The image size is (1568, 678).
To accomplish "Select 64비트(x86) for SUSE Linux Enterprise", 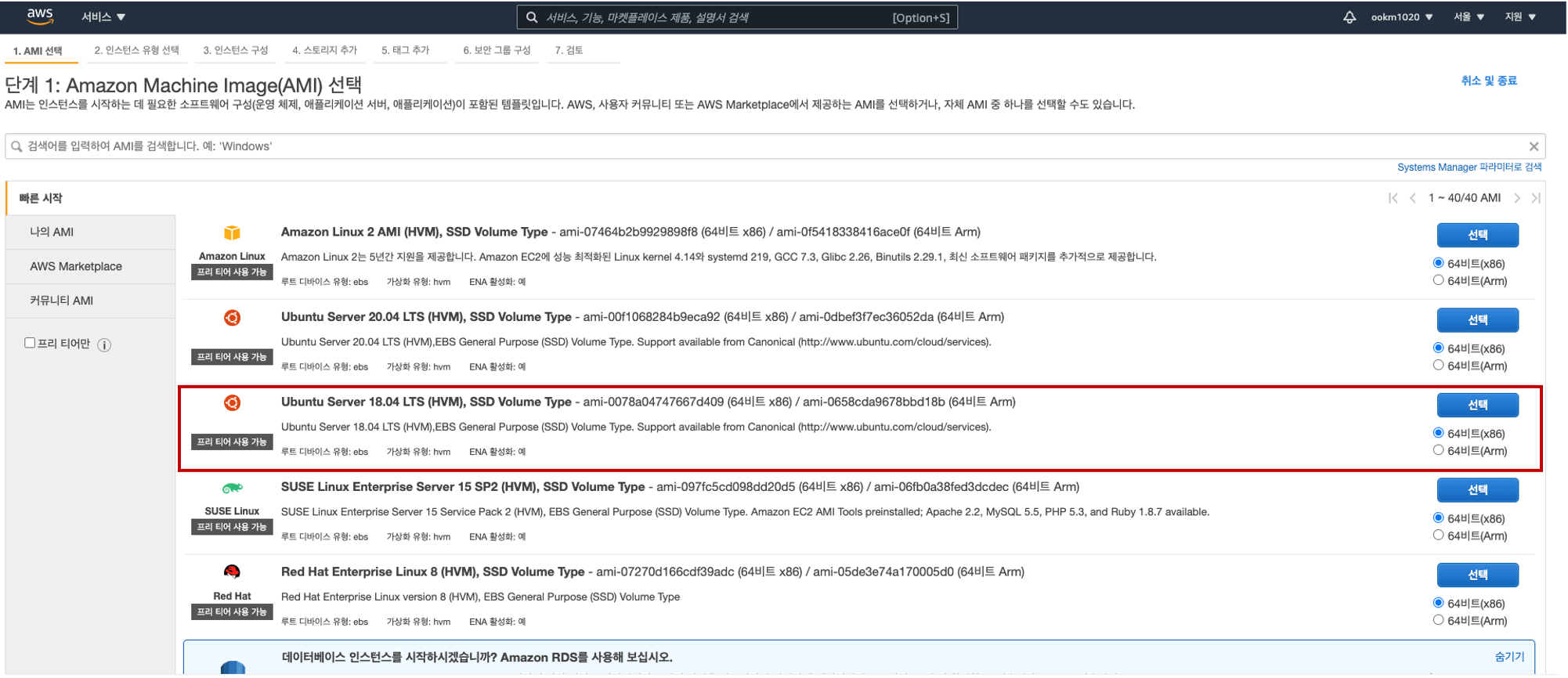I will [1438, 518].
